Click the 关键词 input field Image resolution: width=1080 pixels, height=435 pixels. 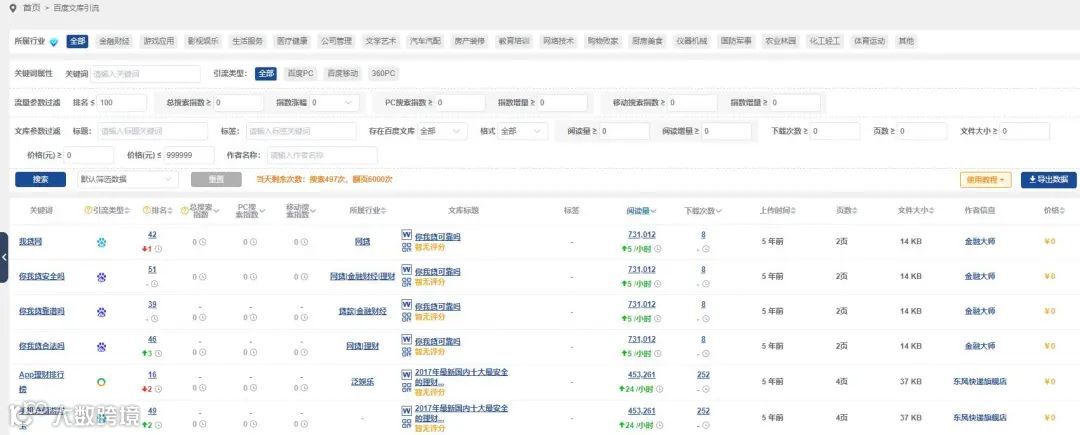pos(145,74)
